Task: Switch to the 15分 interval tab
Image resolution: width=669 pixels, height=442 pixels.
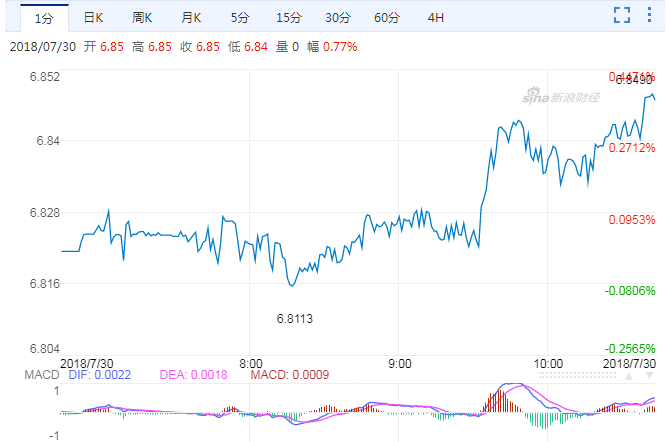Action: pos(289,17)
